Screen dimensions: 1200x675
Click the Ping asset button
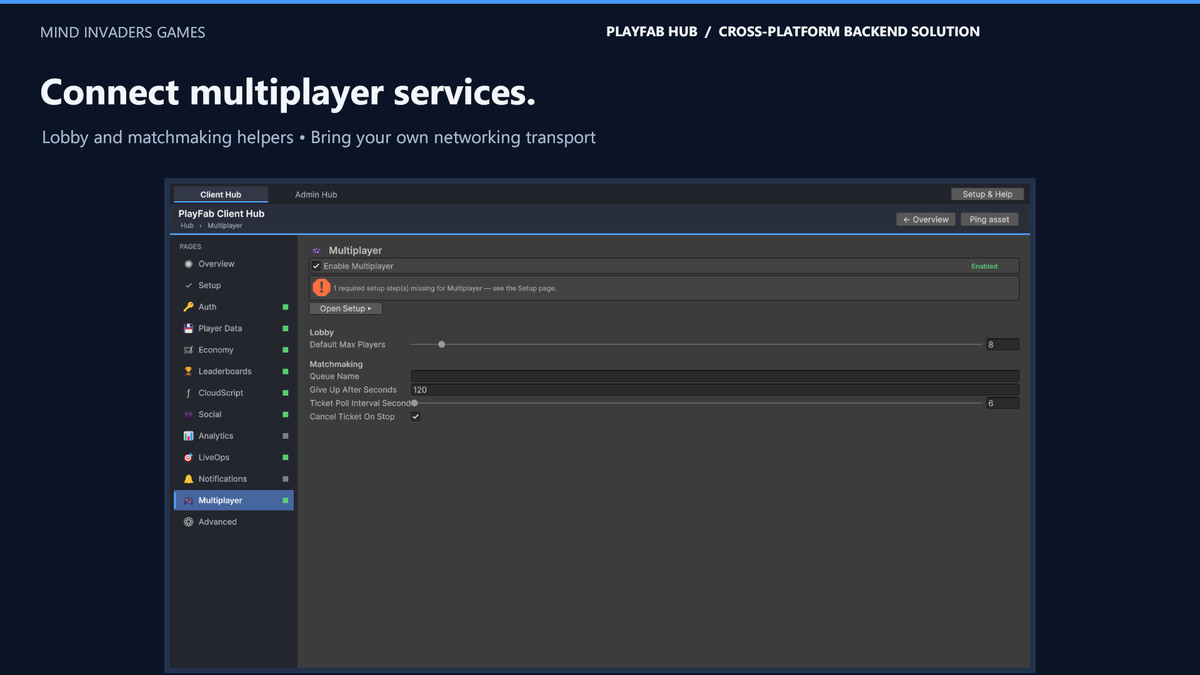(989, 219)
